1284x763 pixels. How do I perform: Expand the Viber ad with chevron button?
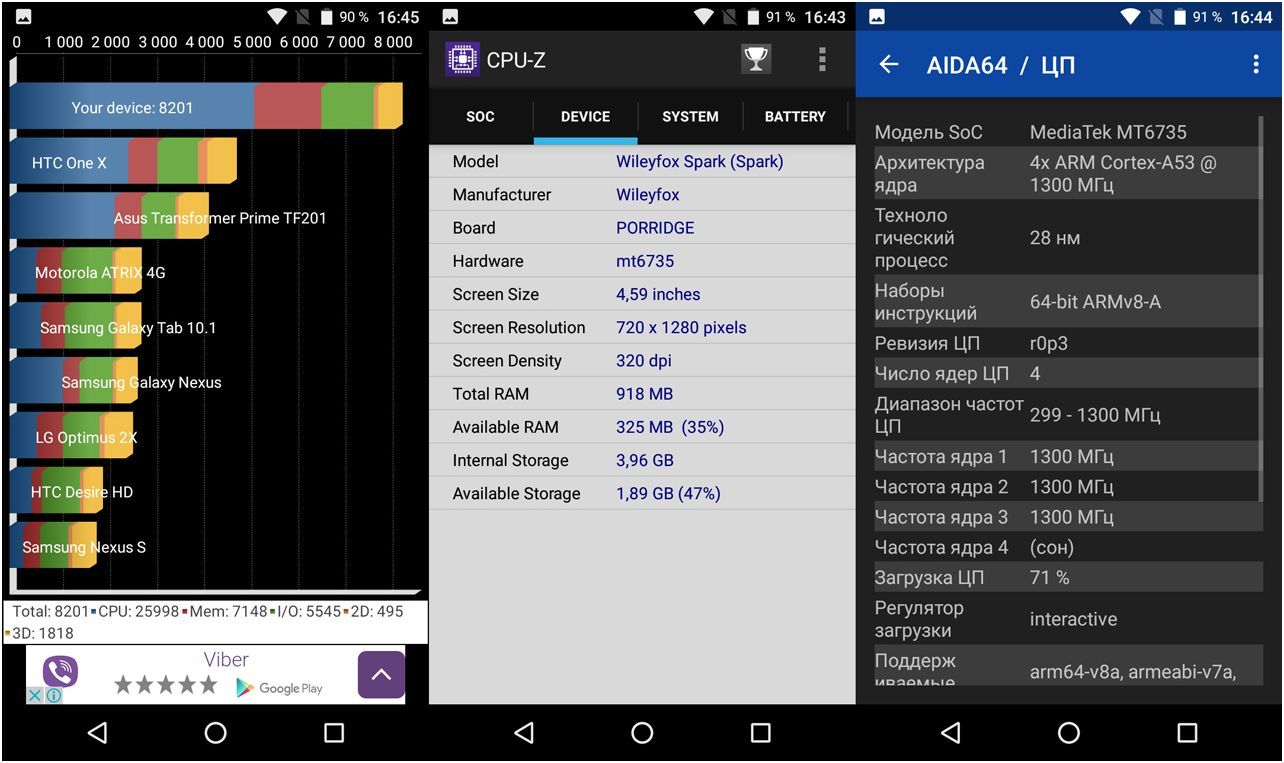coord(381,675)
